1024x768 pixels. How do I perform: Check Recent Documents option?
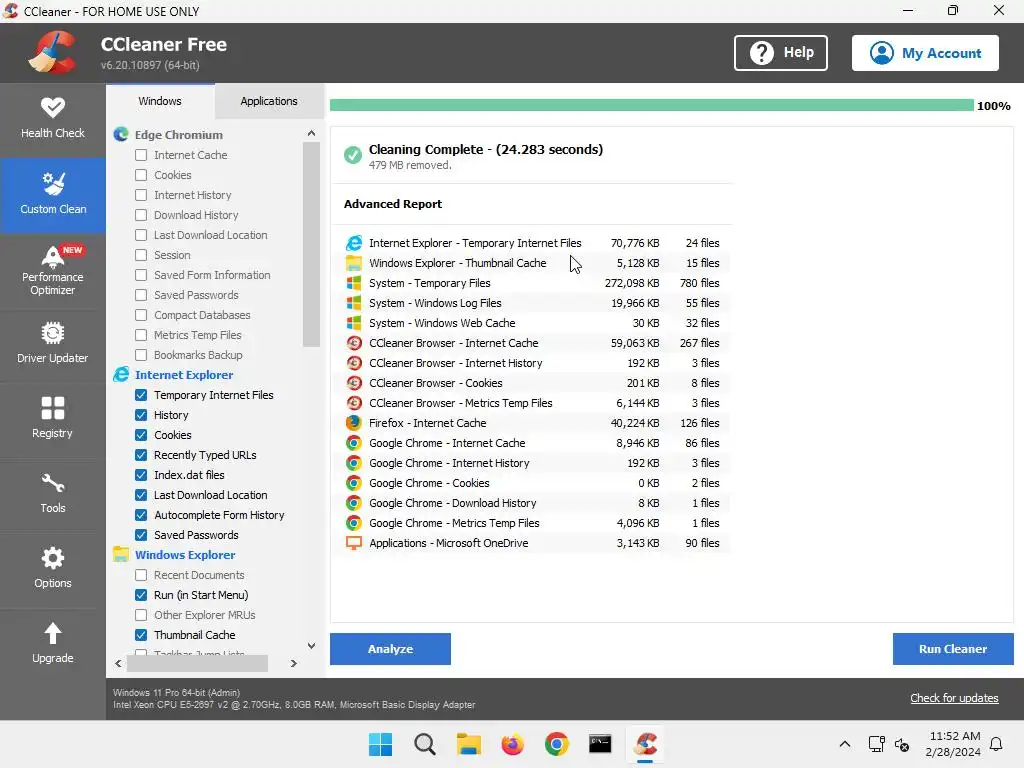coord(141,575)
